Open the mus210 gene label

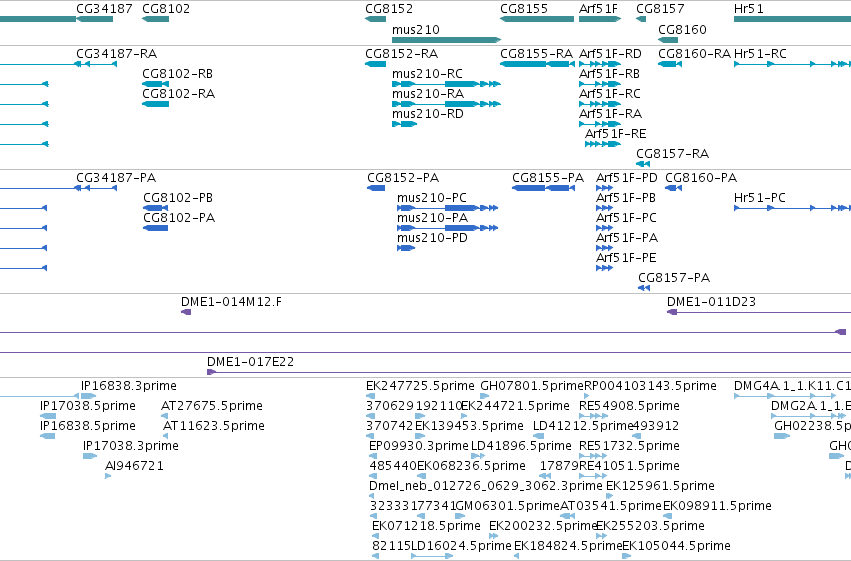click(416, 29)
